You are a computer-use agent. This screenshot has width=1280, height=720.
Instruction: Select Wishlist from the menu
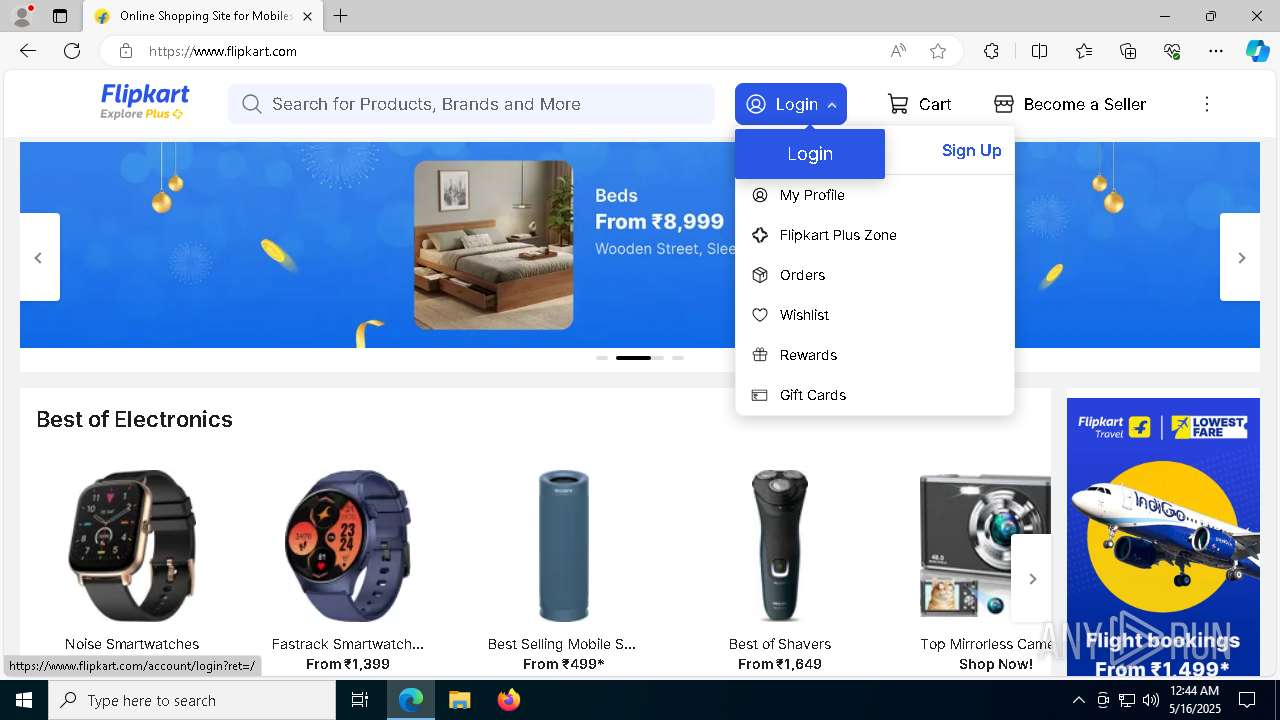[874, 315]
